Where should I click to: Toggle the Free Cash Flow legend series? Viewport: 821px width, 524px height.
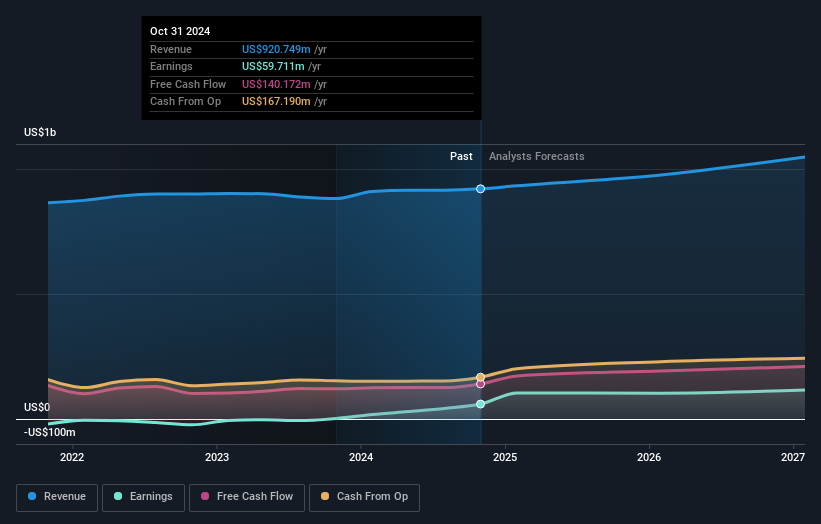point(247,497)
